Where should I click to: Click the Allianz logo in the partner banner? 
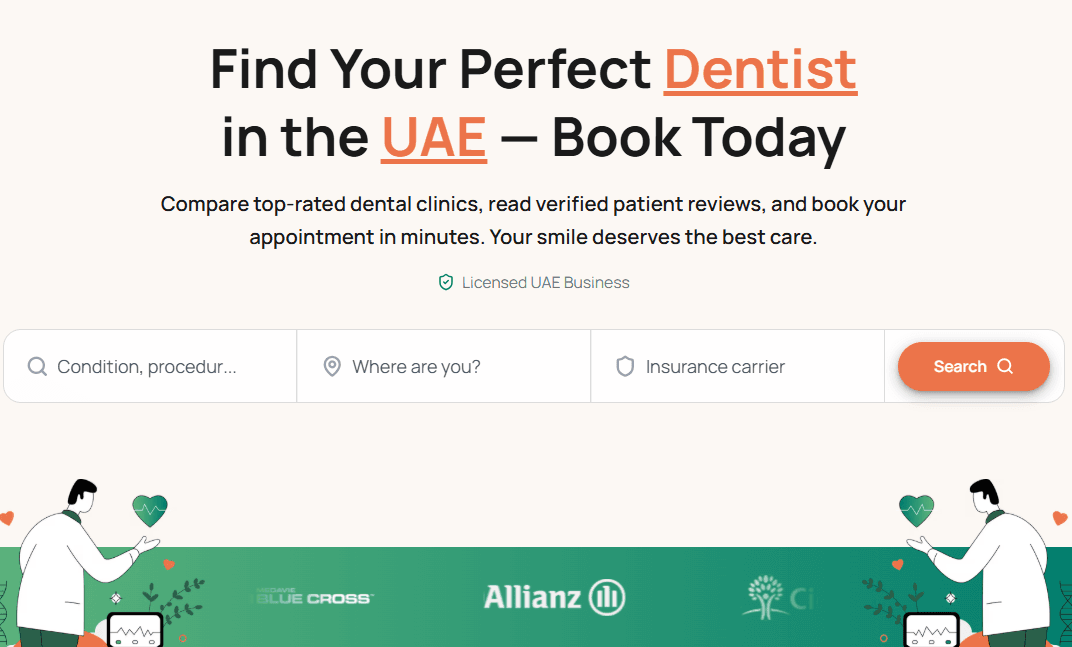click(553, 596)
